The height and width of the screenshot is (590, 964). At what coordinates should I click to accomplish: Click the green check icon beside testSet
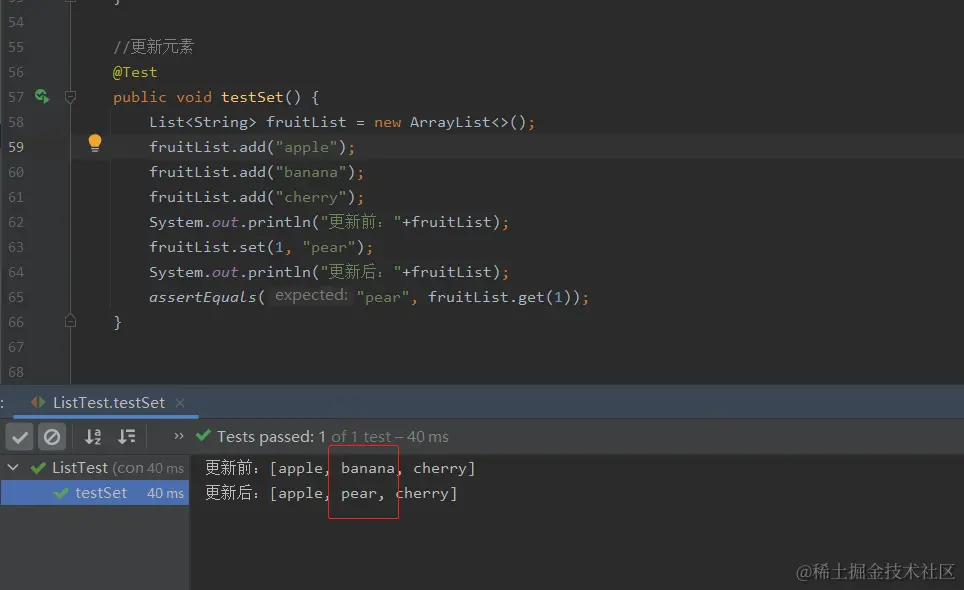61,493
